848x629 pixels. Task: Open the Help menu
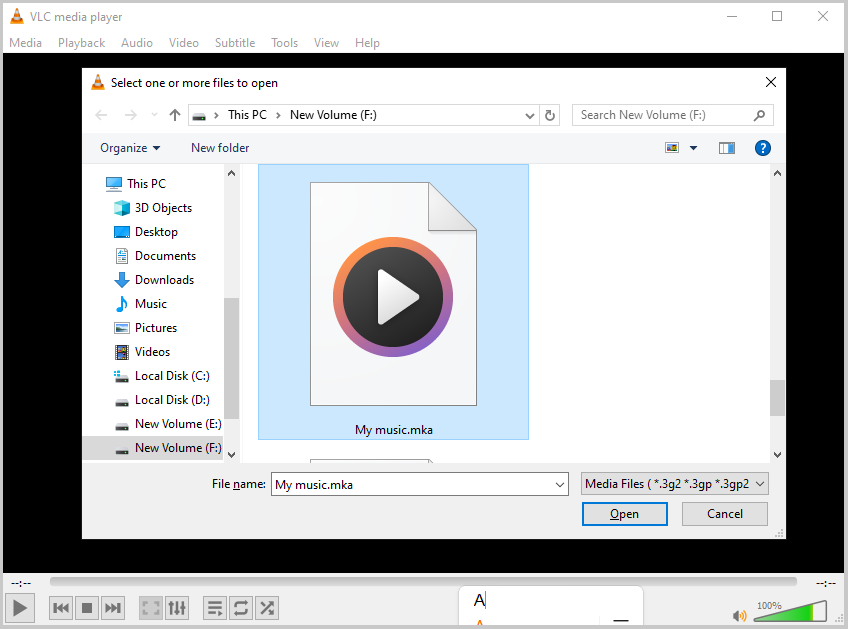pos(367,43)
